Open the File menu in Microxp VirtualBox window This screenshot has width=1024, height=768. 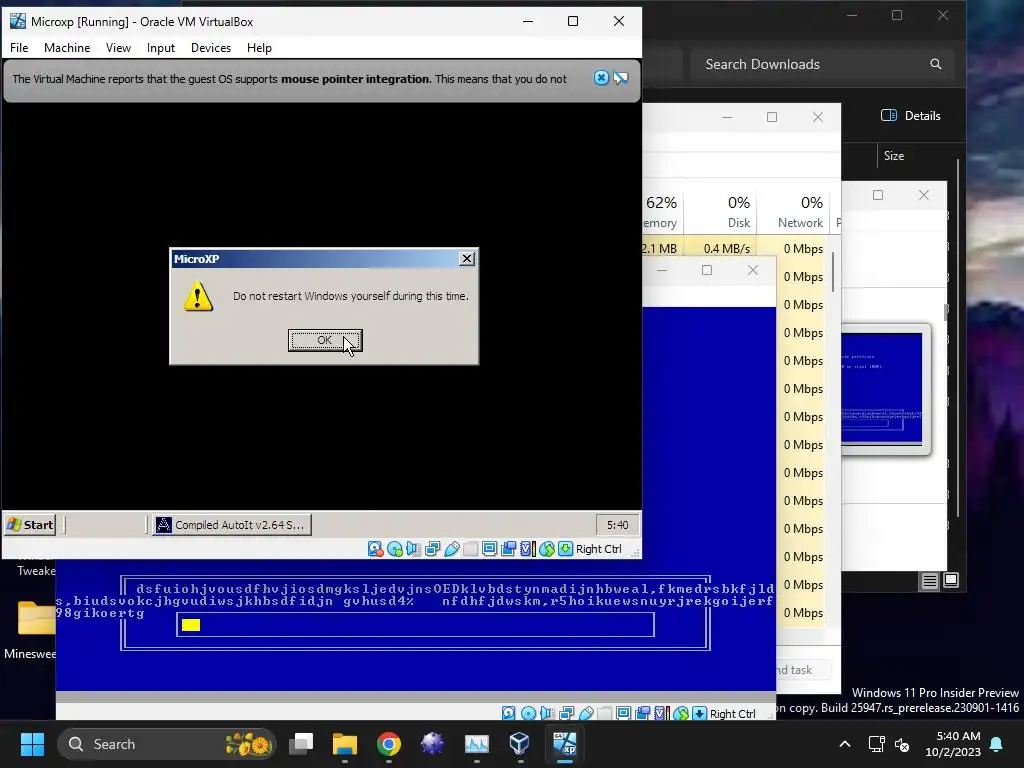(x=19, y=48)
